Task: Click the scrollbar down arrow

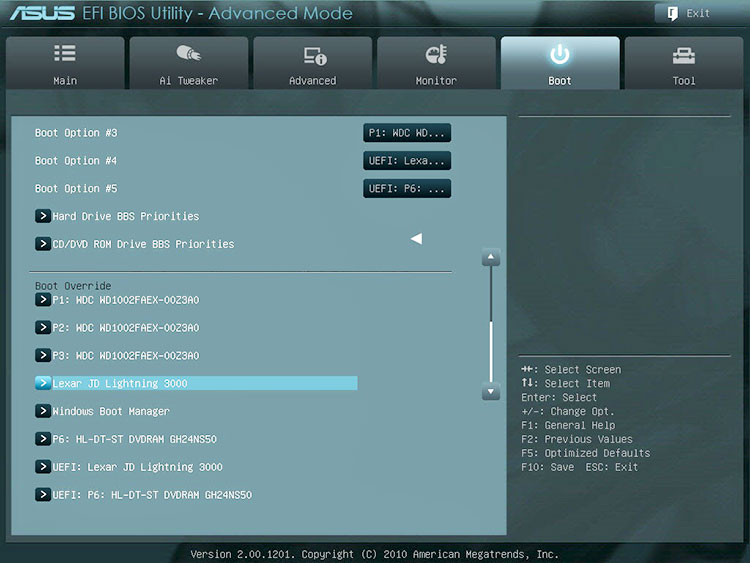Action: tap(490, 392)
